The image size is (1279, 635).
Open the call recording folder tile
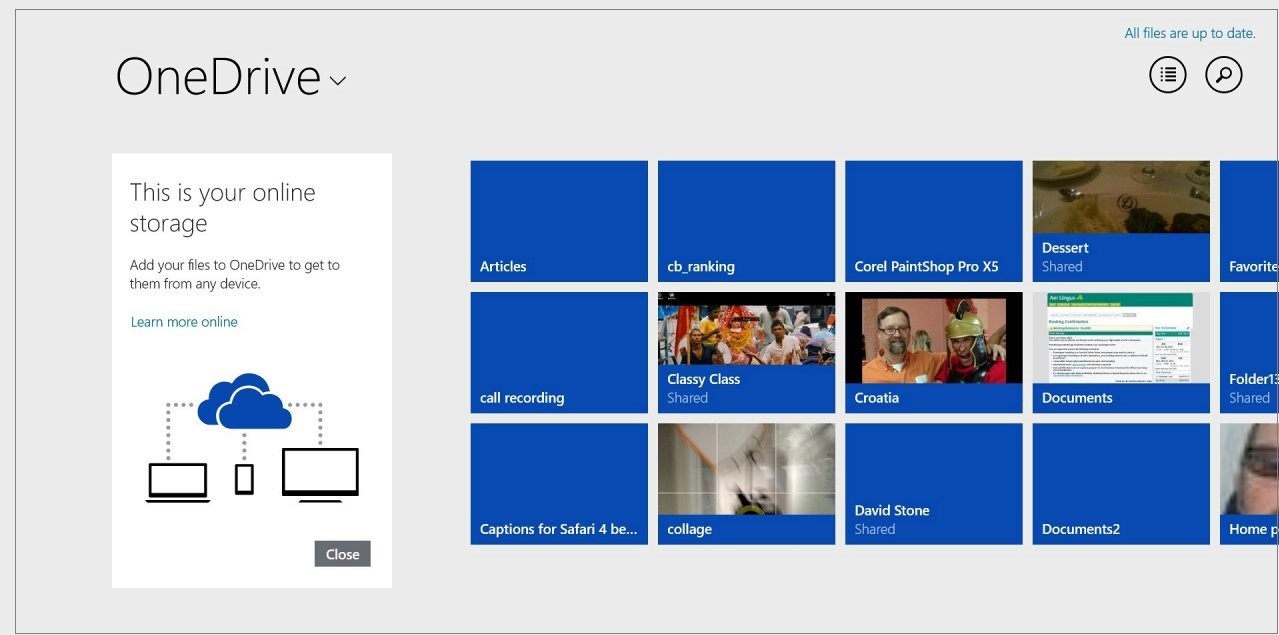[559, 352]
